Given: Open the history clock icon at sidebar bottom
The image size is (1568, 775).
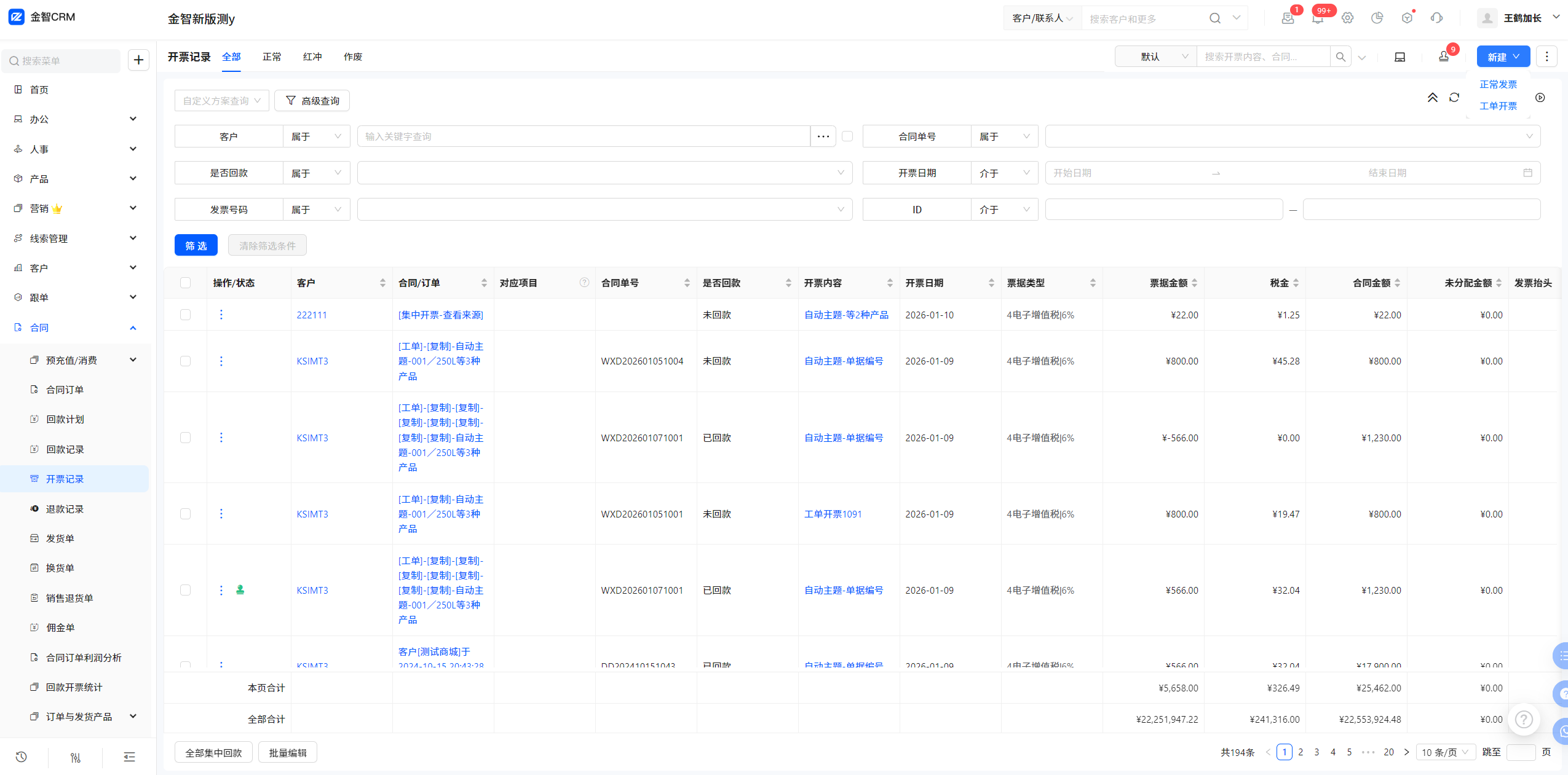Looking at the screenshot, I should [21, 757].
